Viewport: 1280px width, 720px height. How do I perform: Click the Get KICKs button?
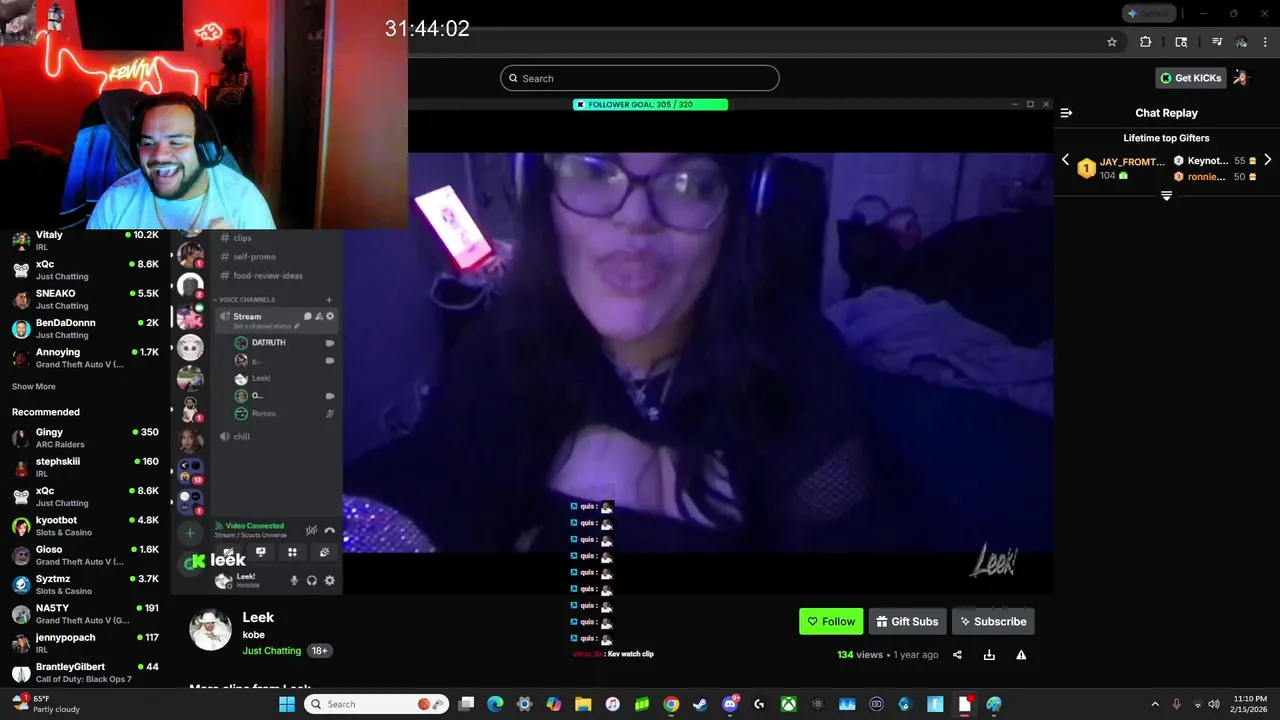pos(1191,78)
